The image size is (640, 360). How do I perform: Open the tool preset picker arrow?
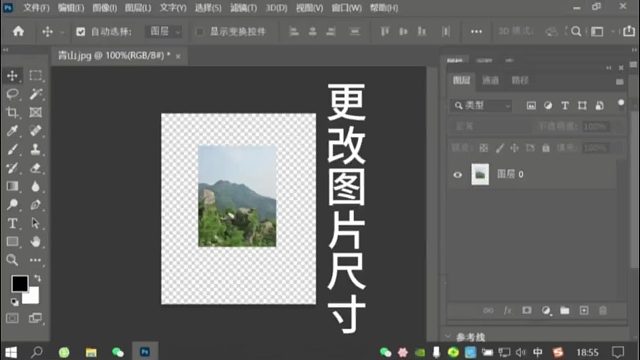tap(62, 32)
